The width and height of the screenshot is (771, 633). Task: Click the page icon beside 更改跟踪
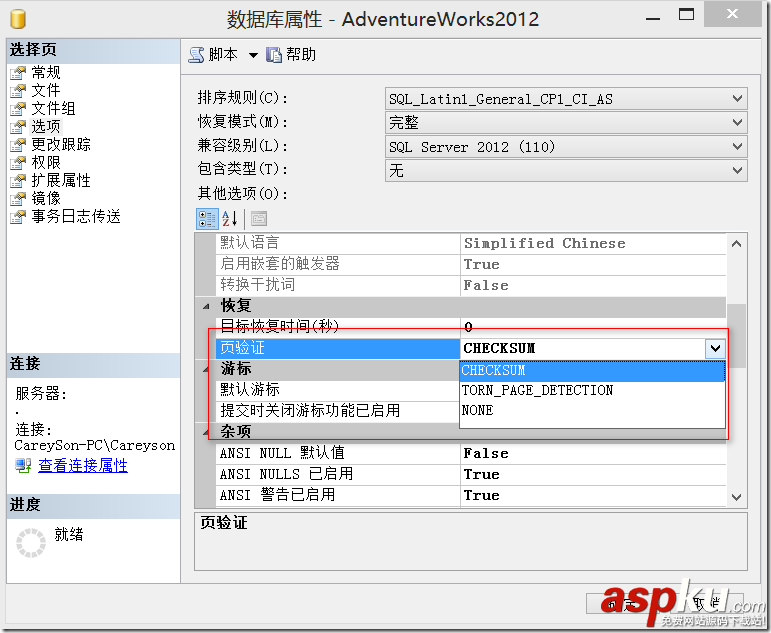pos(18,145)
